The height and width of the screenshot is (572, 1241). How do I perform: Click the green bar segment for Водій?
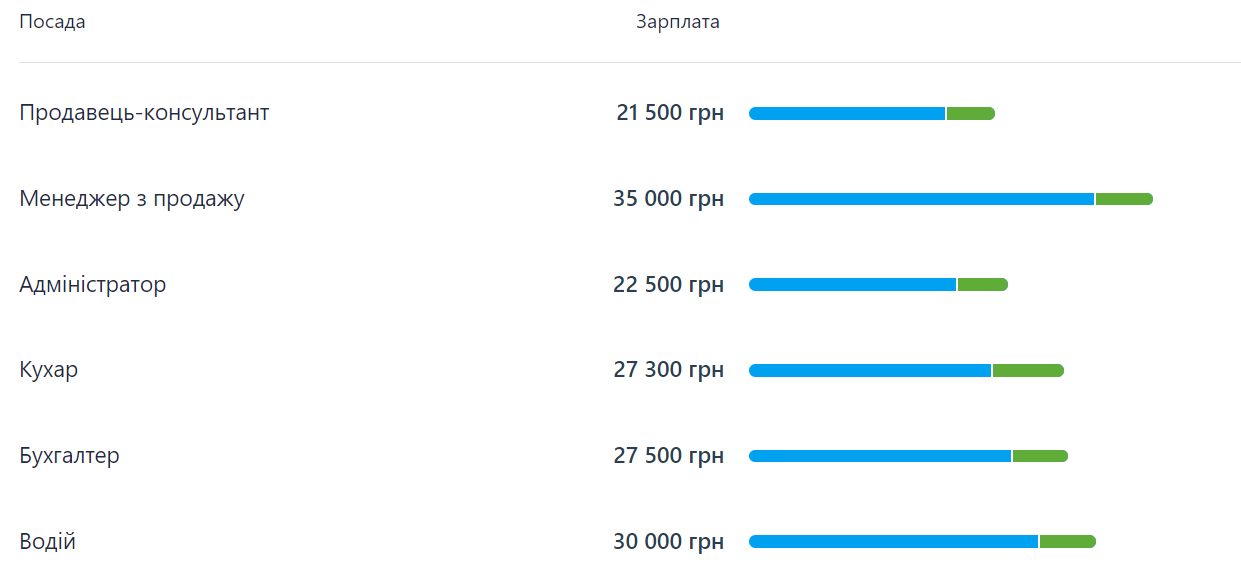tap(1068, 542)
